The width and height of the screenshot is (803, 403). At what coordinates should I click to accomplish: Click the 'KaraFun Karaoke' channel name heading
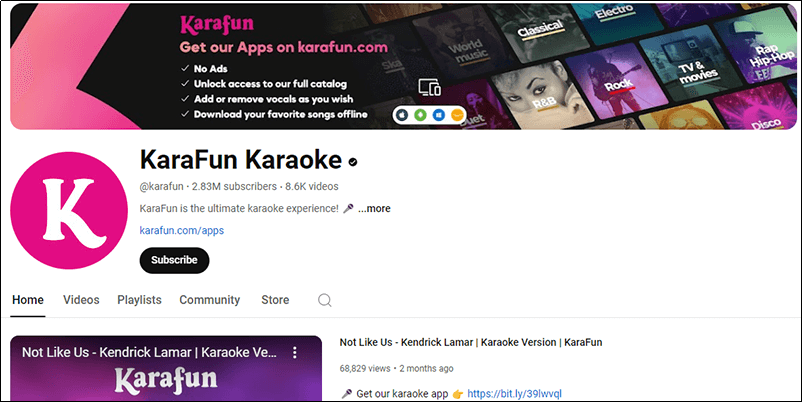click(x=241, y=160)
